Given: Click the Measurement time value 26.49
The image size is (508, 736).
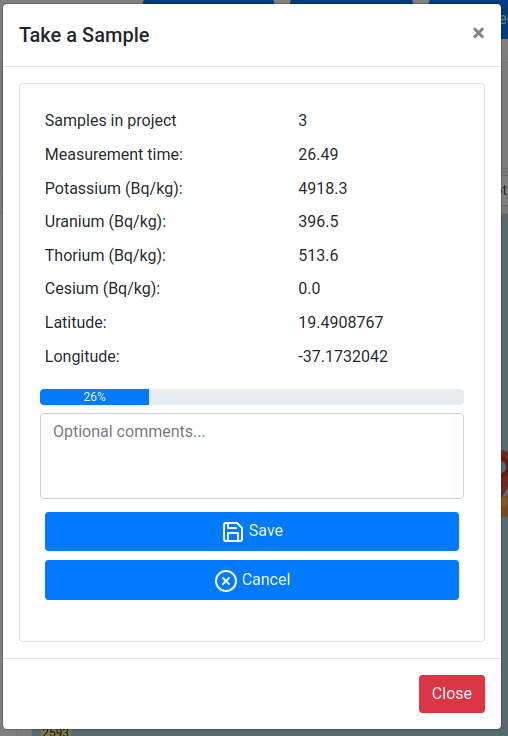Looking at the screenshot, I should (x=318, y=154).
